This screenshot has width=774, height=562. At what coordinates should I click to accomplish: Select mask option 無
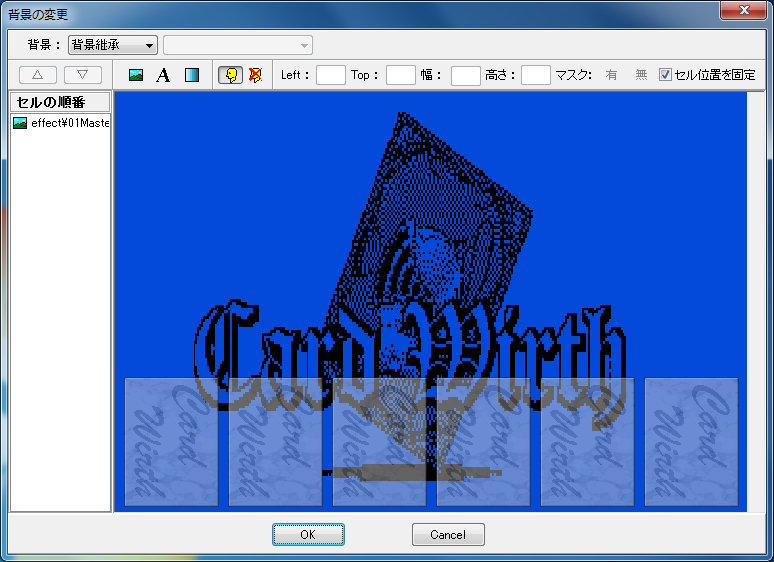[641, 75]
